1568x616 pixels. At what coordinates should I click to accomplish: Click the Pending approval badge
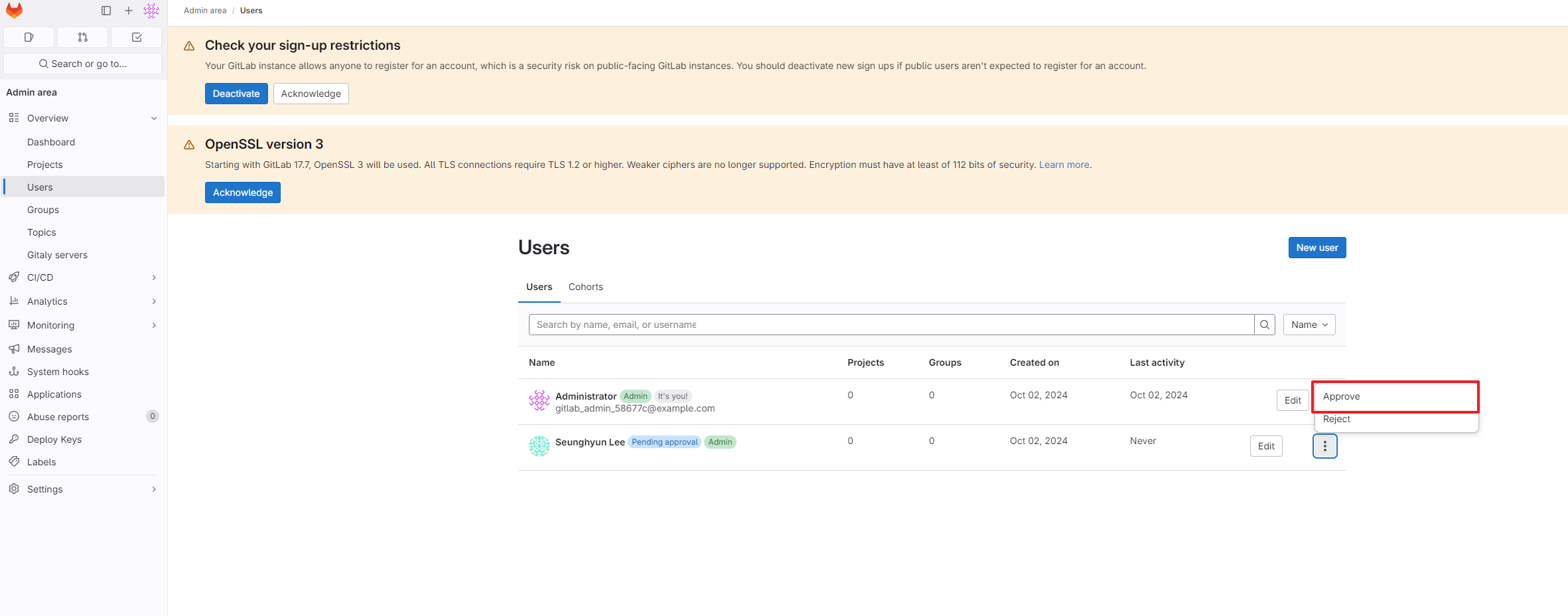tap(664, 442)
